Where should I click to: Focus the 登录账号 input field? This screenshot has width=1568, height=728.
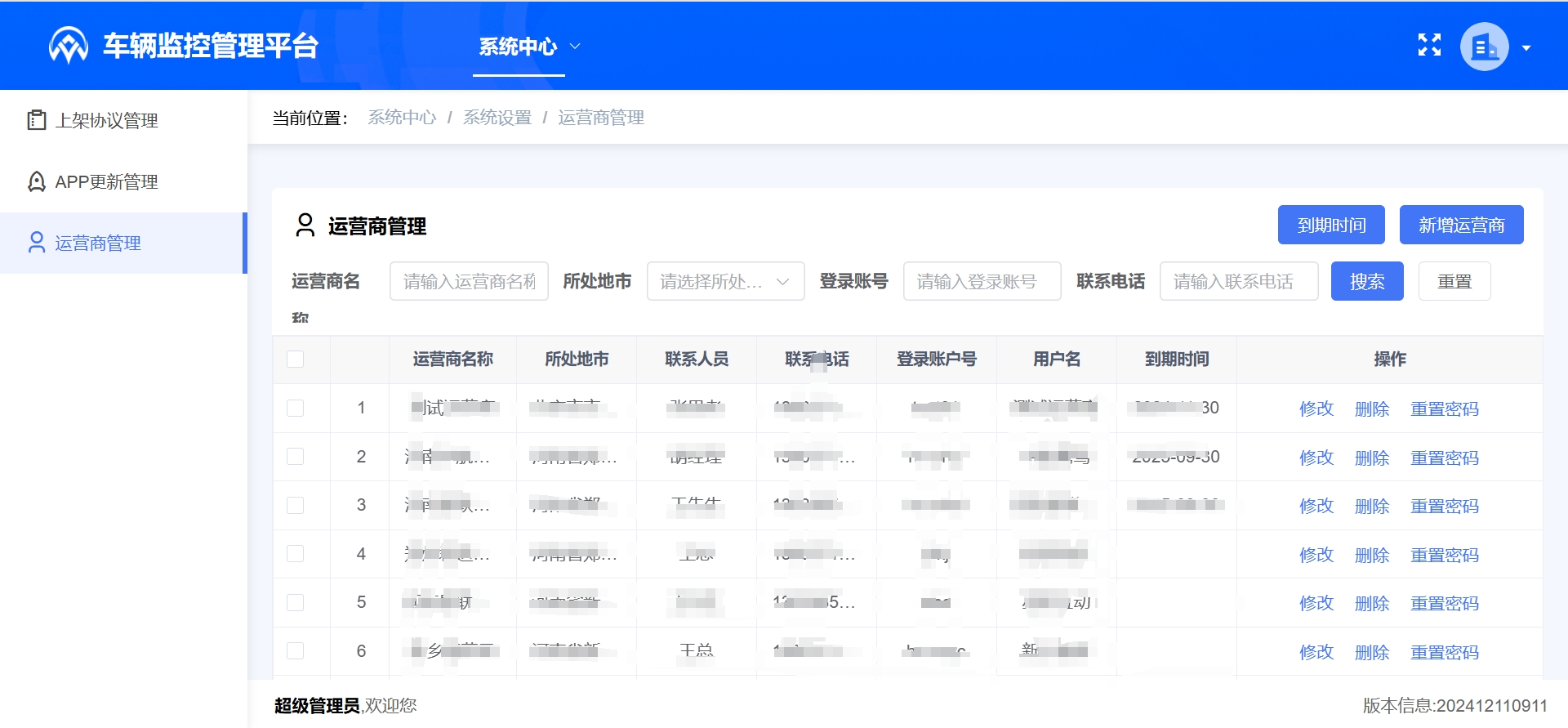point(982,281)
